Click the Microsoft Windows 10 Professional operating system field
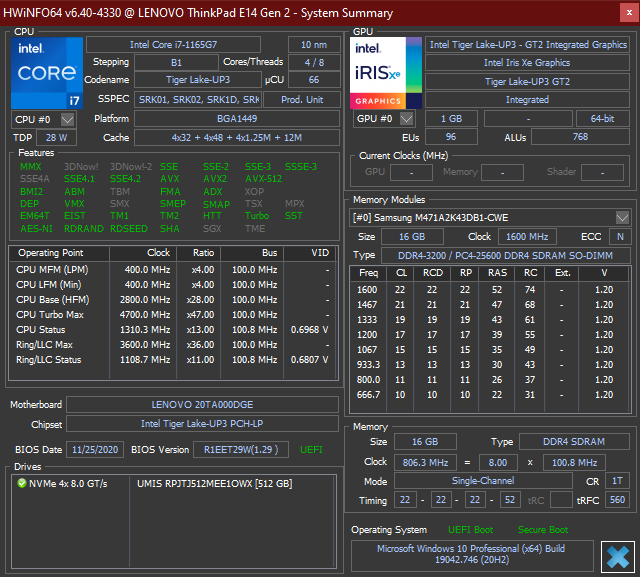The height and width of the screenshot is (577, 640). point(471,556)
